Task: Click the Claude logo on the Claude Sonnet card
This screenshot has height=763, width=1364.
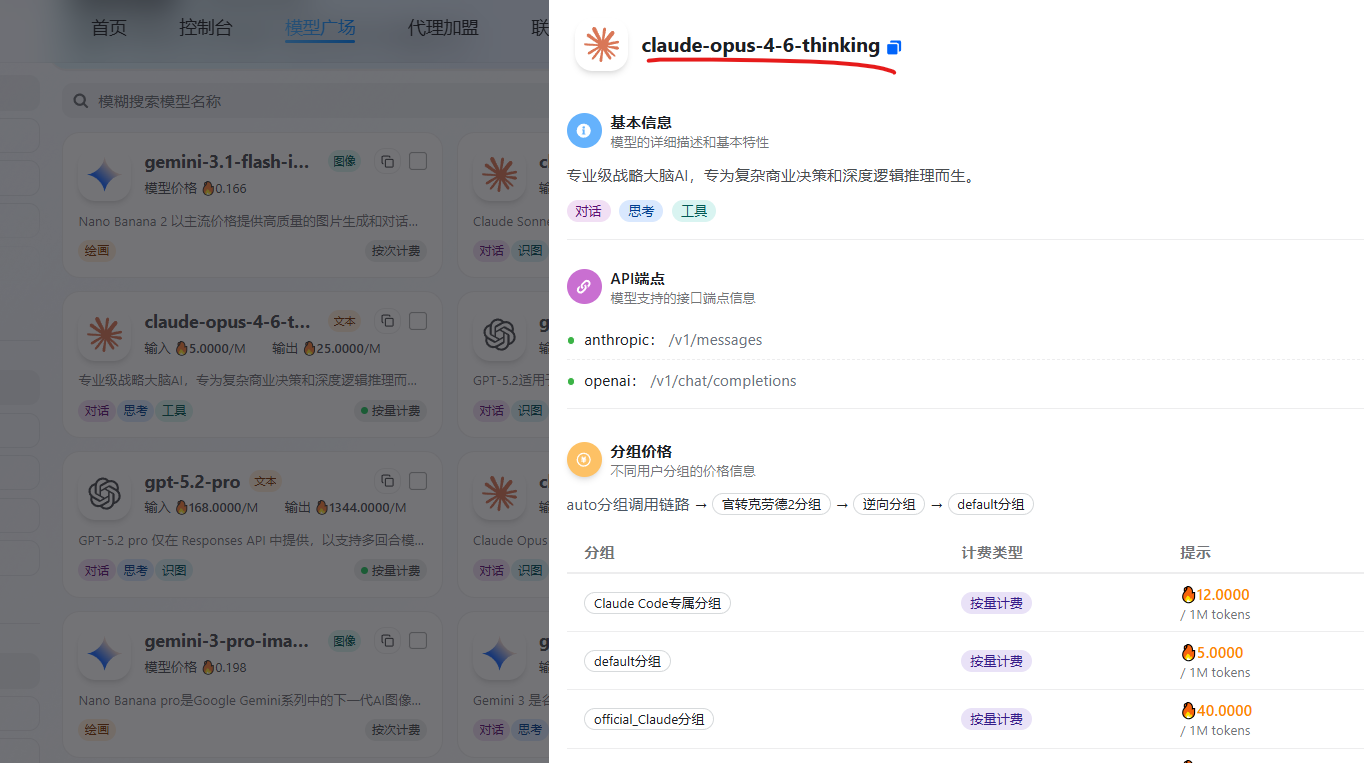Action: coord(499,176)
